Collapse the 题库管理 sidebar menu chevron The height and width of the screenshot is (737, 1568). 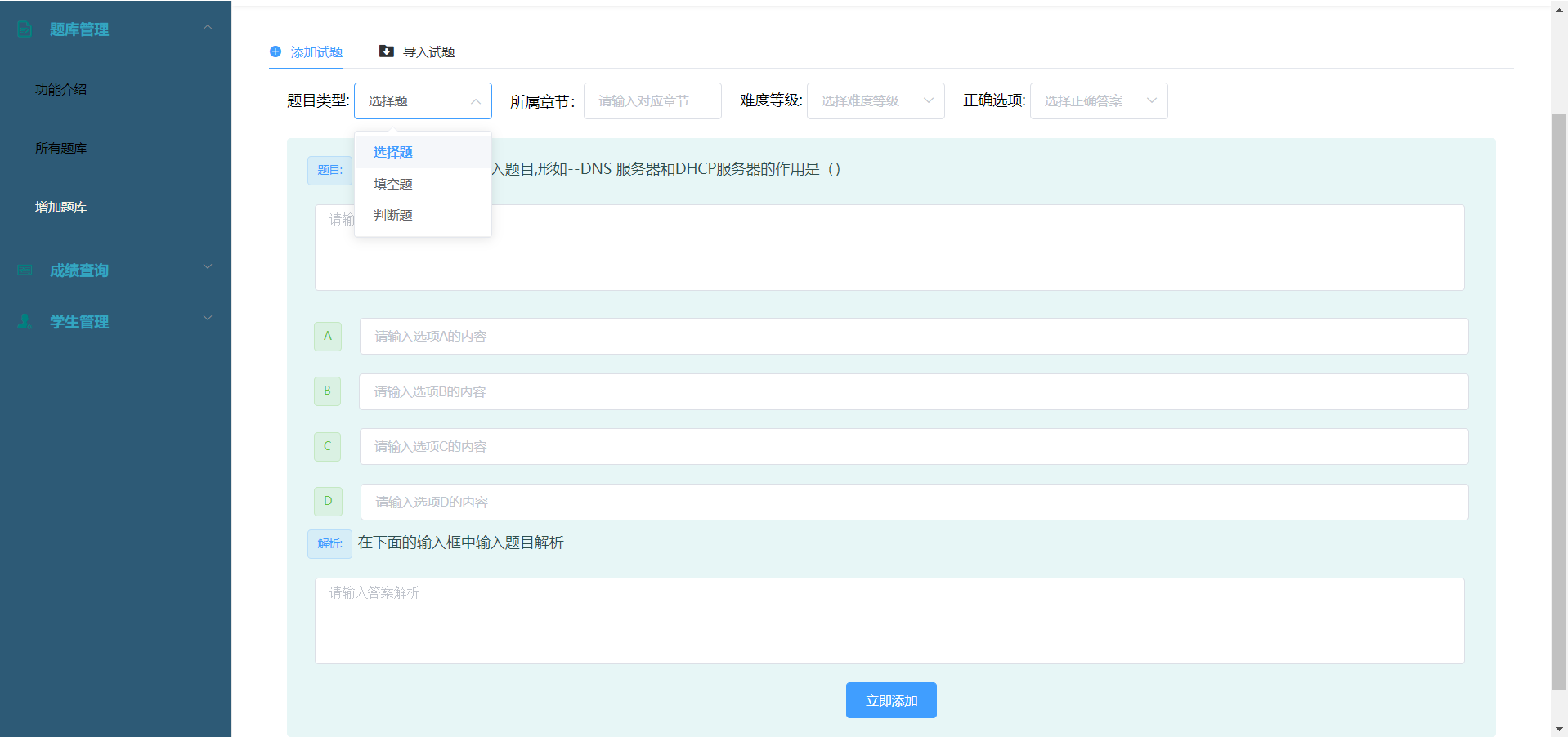(x=208, y=28)
